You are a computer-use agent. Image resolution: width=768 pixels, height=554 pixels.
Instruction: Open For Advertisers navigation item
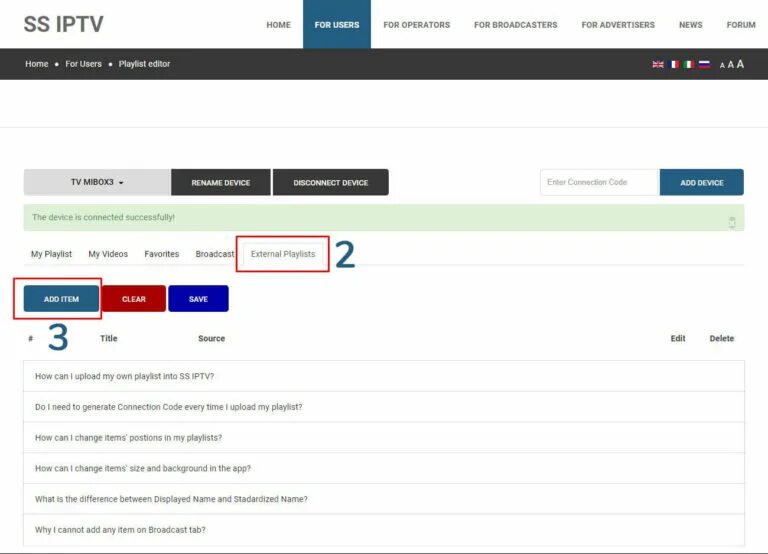tap(618, 24)
